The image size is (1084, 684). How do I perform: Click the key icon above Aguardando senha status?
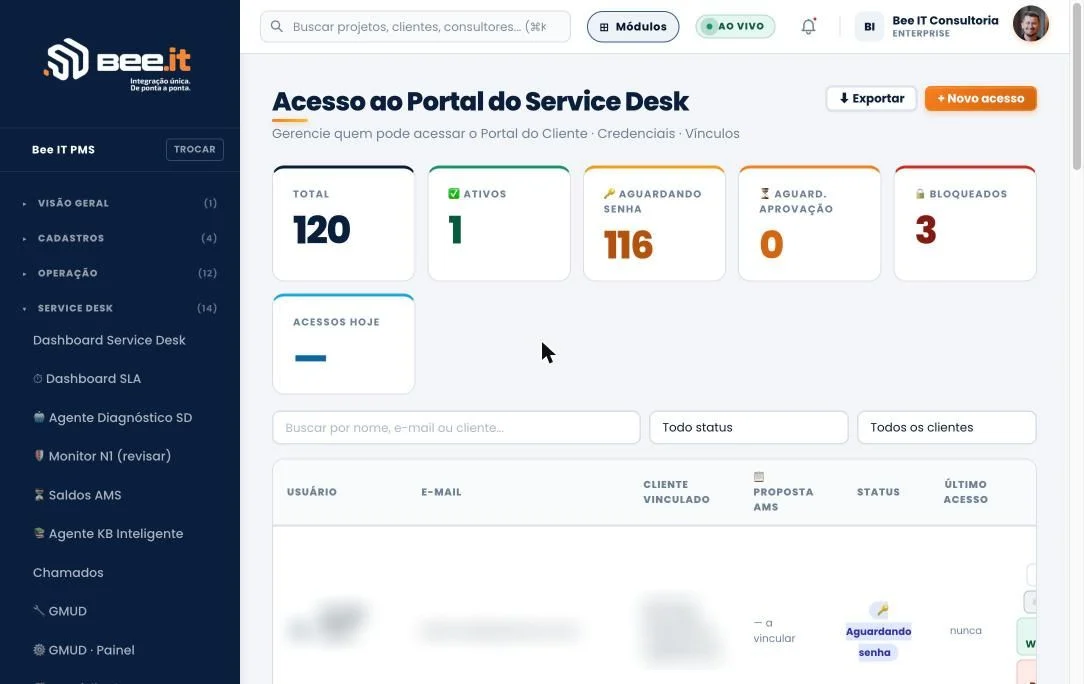coord(881,609)
